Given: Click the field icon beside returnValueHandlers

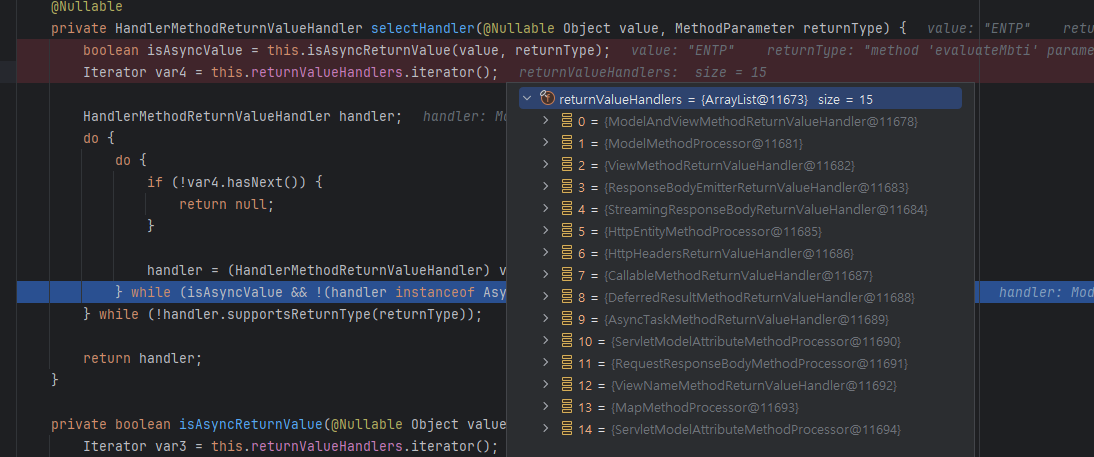Looking at the screenshot, I should (547, 98).
